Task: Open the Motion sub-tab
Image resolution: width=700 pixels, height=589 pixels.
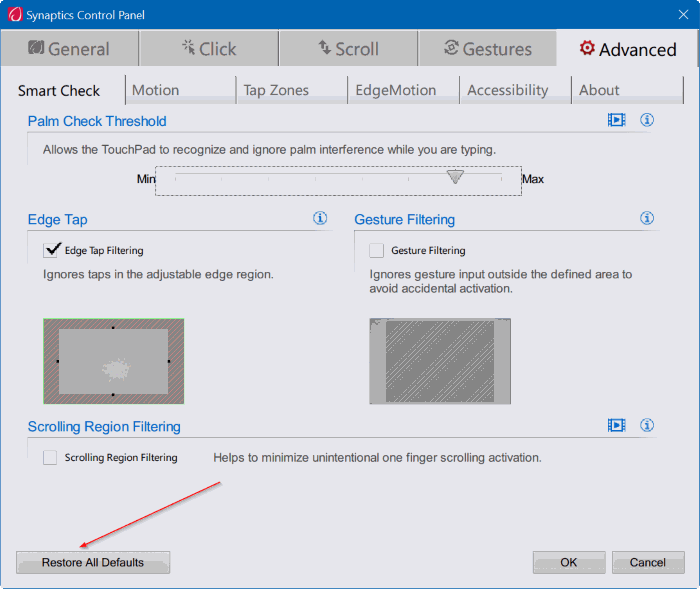Action: tap(181, 90)
